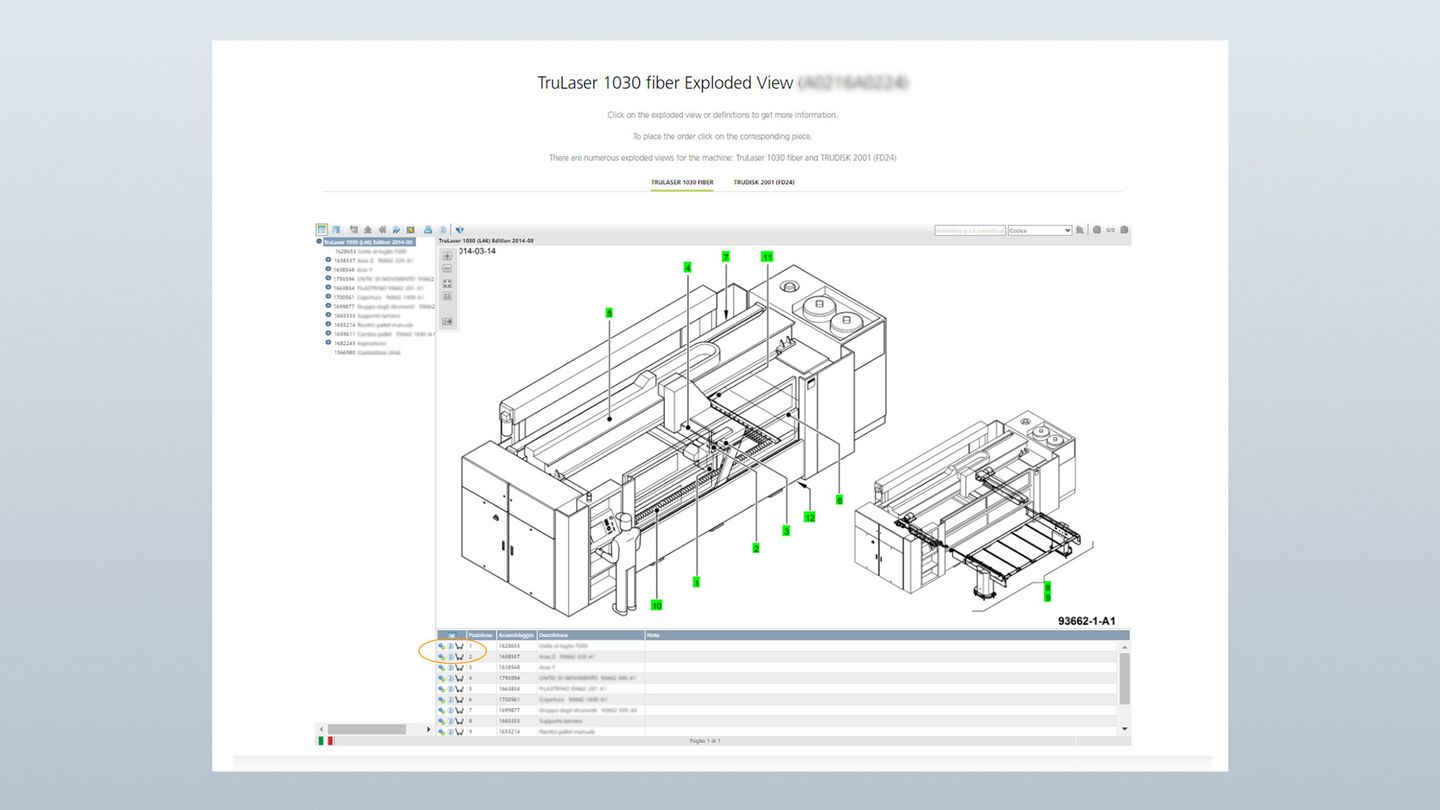
Task: Click green callout label 10 on drawing
Action: (x=657, y=604)
